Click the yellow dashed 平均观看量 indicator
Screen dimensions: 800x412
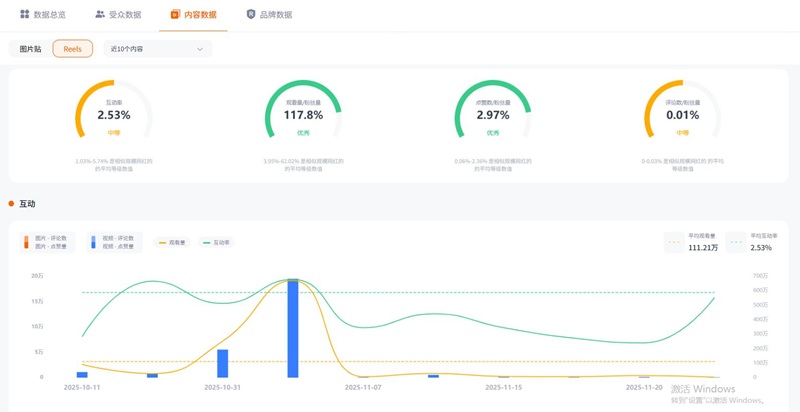click(675, 242)
